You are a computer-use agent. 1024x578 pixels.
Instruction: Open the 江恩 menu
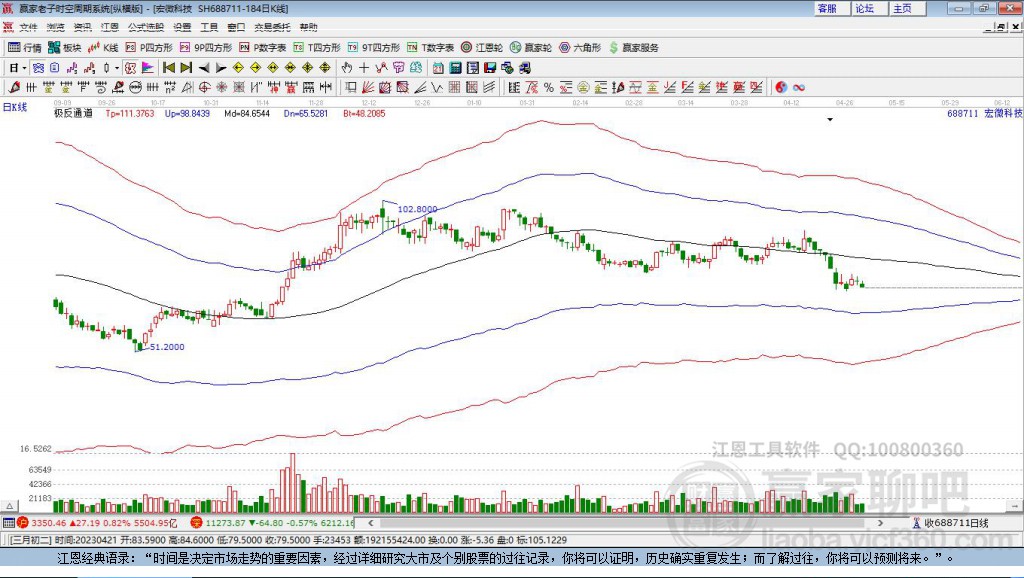[110, 27]
